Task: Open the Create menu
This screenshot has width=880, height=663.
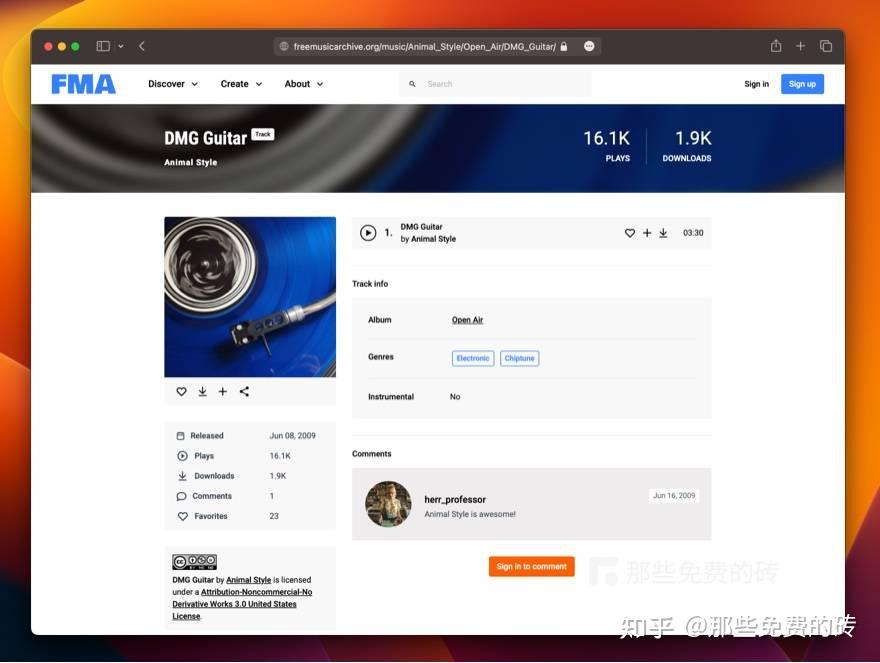Action: pyautogui.click(x=241, y=84)
